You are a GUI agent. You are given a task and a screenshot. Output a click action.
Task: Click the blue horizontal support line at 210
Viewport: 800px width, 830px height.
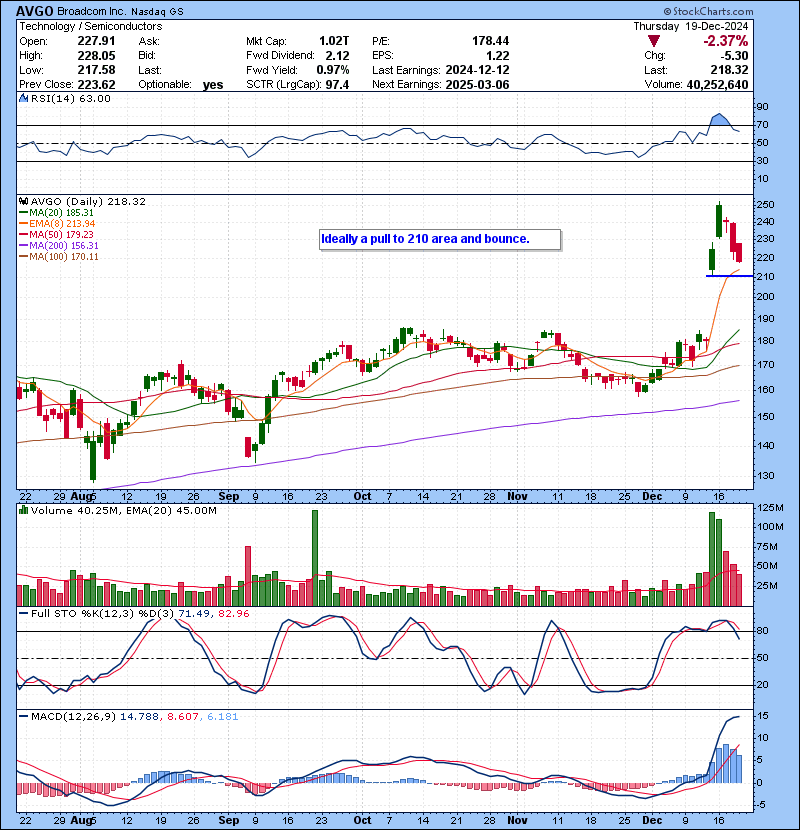pyautogui.click(x=729, y=276)
